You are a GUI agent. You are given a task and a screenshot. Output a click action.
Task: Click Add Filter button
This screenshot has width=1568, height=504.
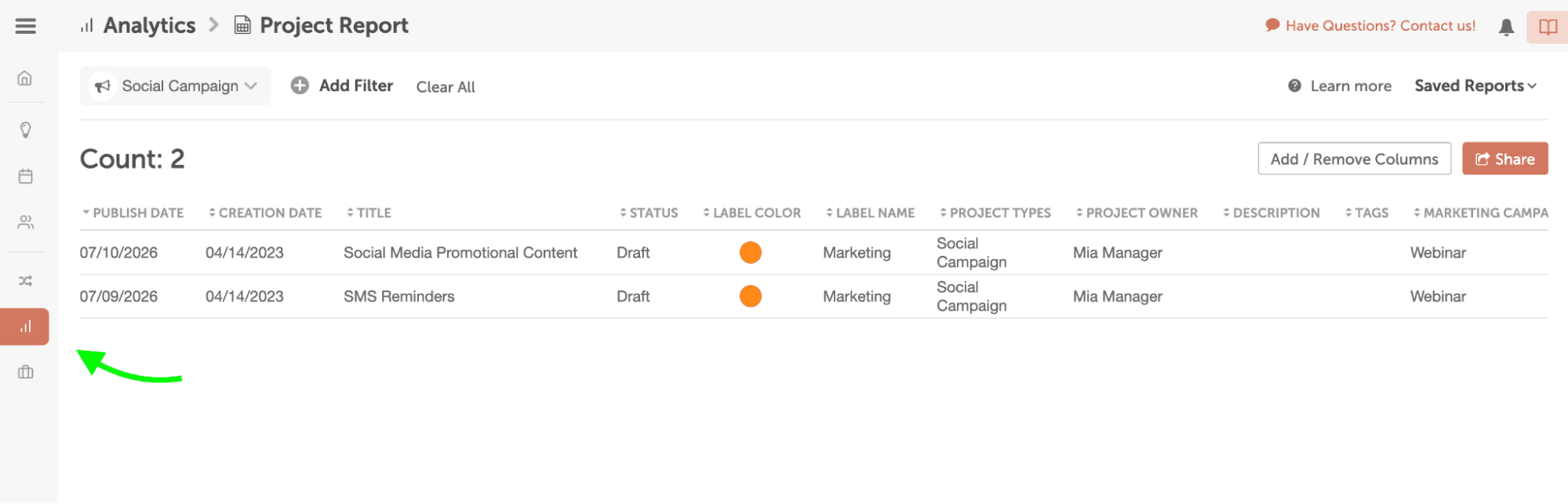342,86
